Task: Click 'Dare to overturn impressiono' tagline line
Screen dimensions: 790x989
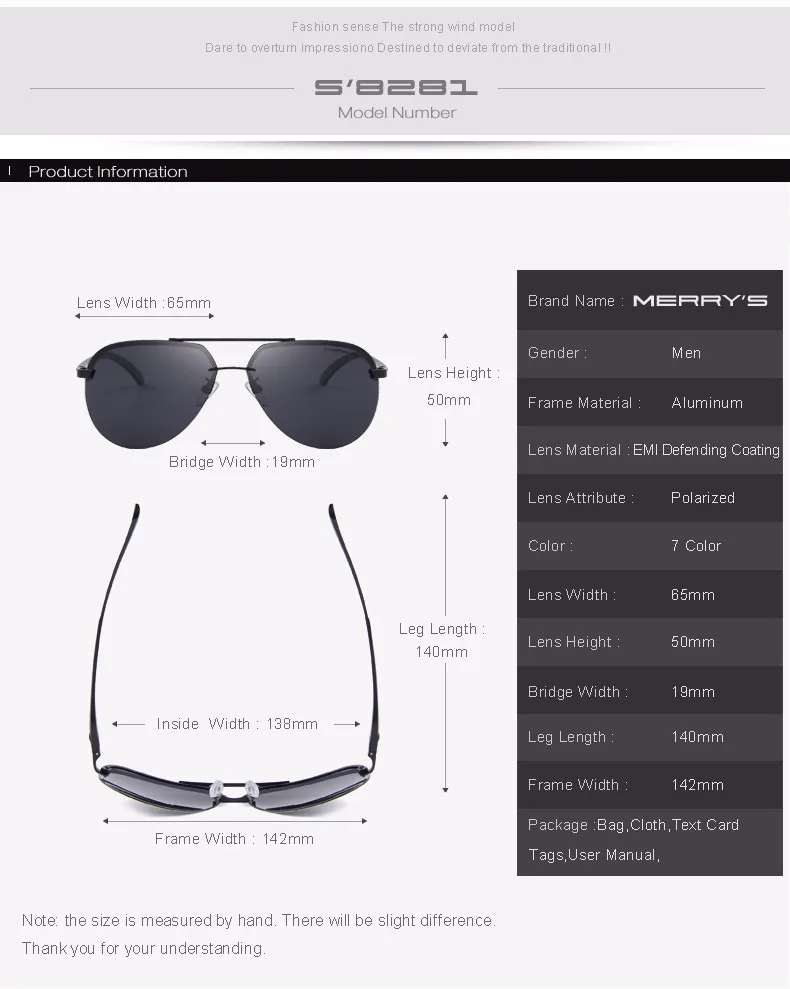Action: (x=408, y=48)
